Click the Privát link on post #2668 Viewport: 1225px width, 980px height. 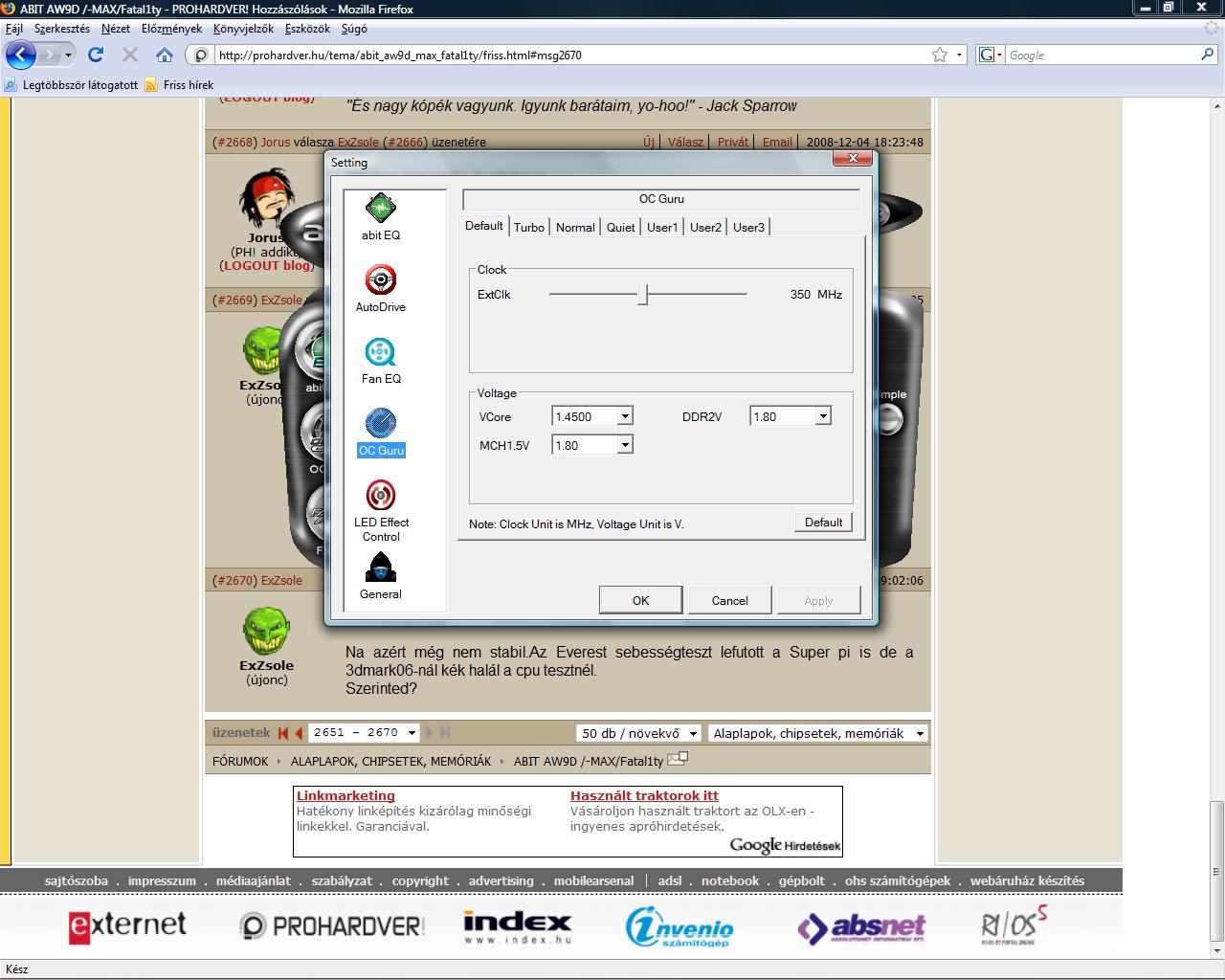pyautogui.click(x=733, y=142)
